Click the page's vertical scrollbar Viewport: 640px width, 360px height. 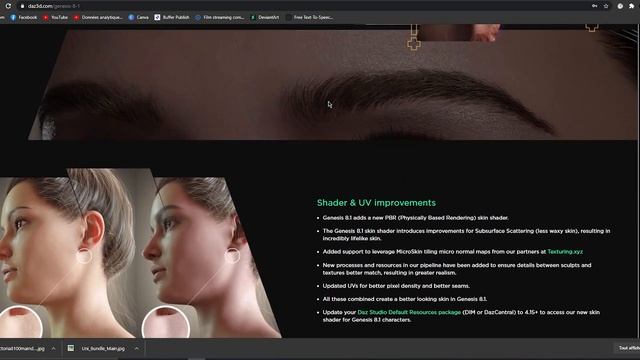pyautogui.click(x=638, y=180)
